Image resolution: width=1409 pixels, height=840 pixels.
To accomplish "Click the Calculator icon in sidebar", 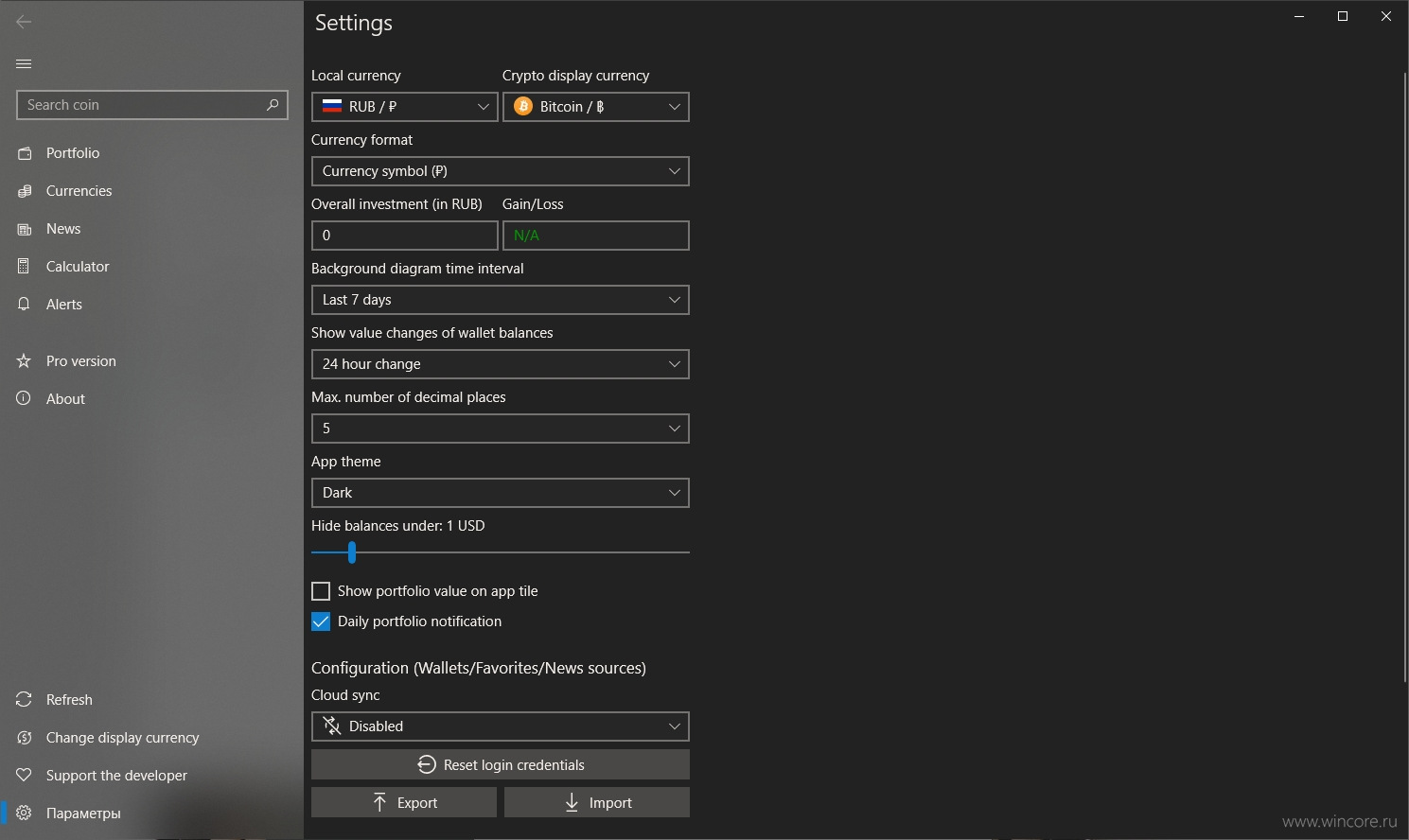I will click(25, 267).
